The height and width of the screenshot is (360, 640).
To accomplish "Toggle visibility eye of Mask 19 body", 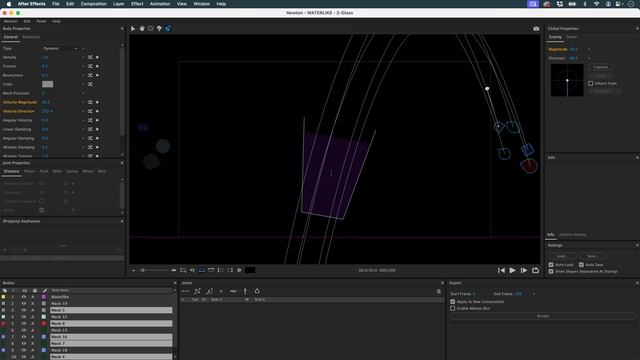I will pos(24,304).
